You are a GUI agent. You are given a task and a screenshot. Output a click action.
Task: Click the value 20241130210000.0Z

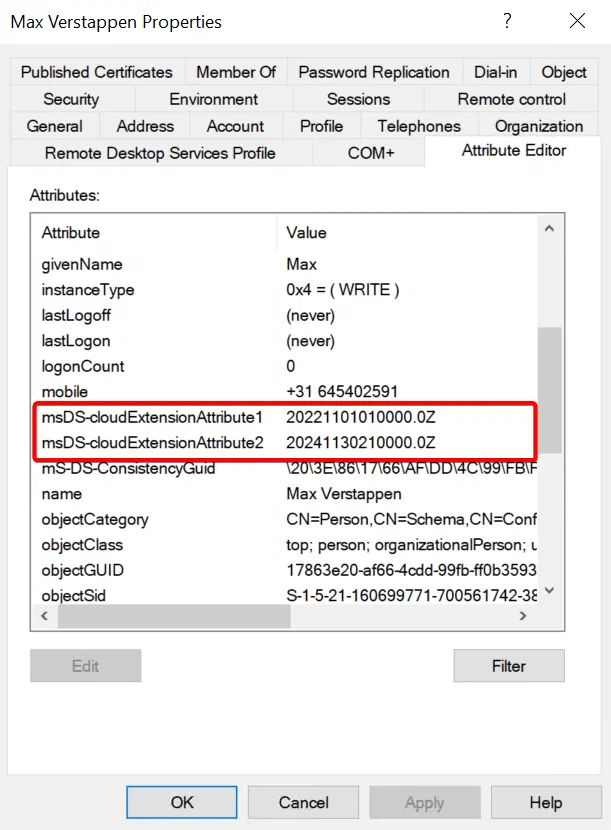[x=361, y=443]
